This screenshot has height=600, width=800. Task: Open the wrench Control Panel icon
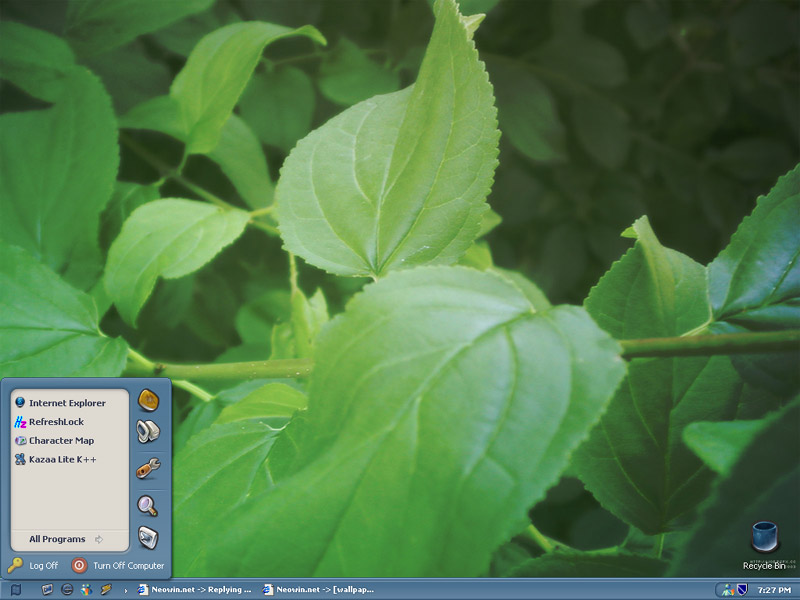coord(148,468)
